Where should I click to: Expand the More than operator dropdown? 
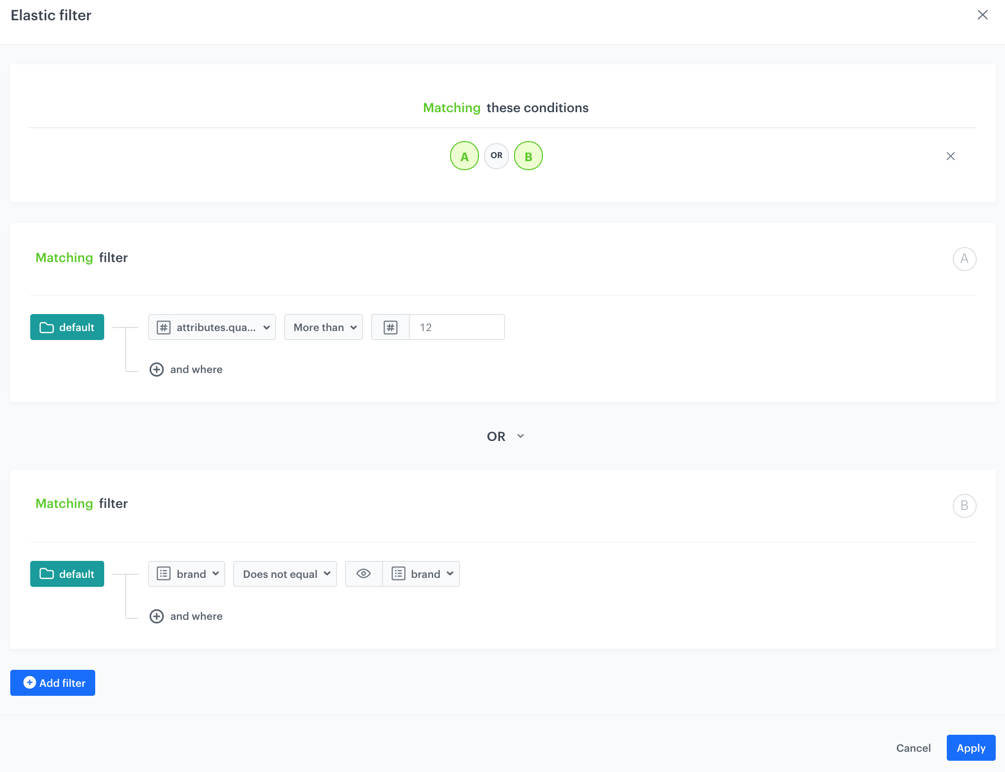tap(324, 327)
